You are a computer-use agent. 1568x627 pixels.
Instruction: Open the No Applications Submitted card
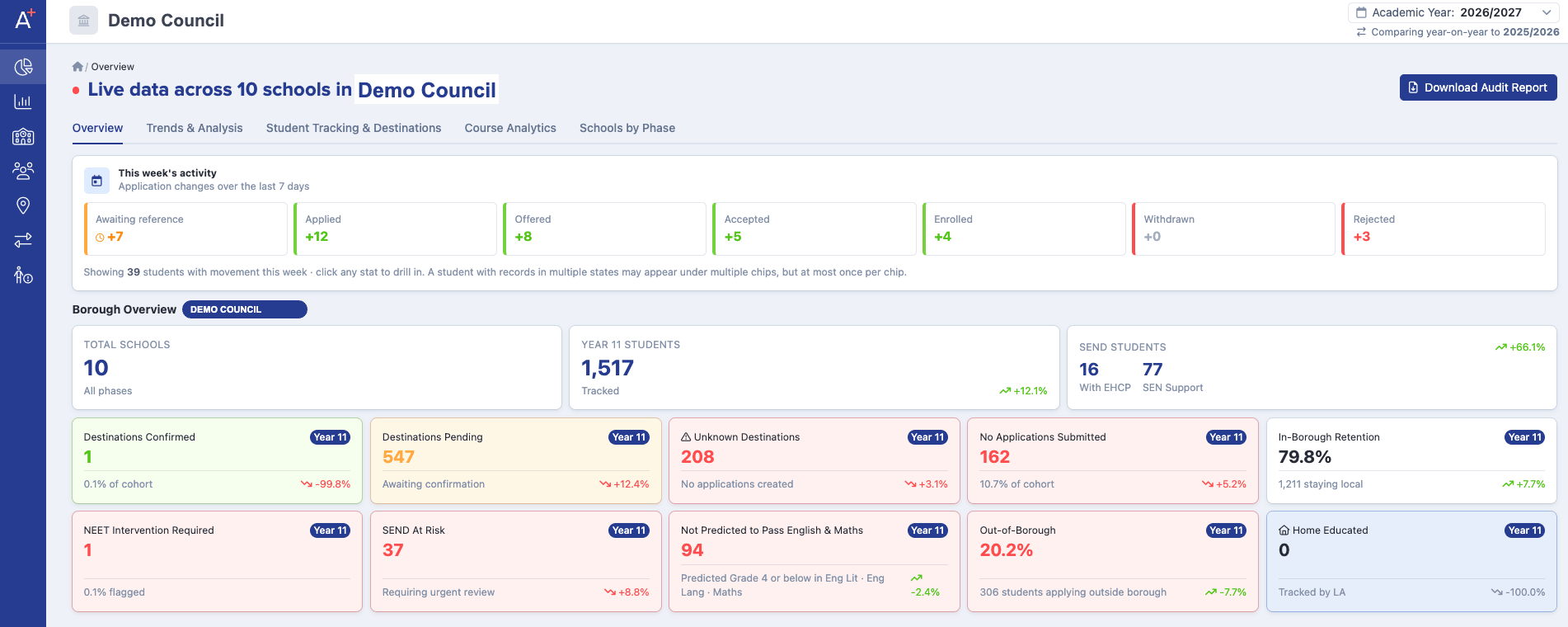pos(1113,460)
